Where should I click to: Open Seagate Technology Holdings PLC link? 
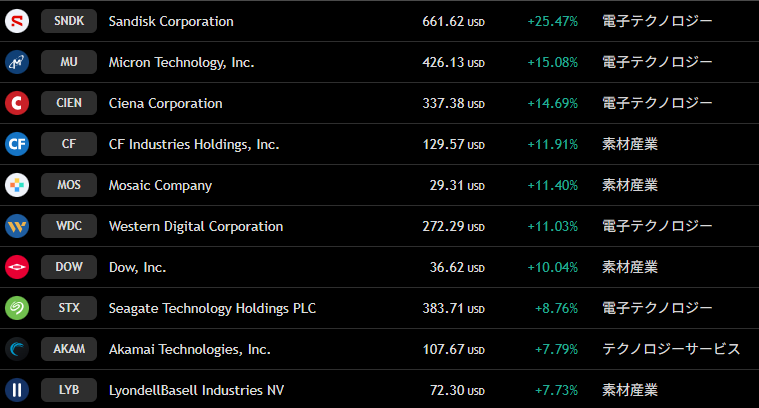pos(212,308)
